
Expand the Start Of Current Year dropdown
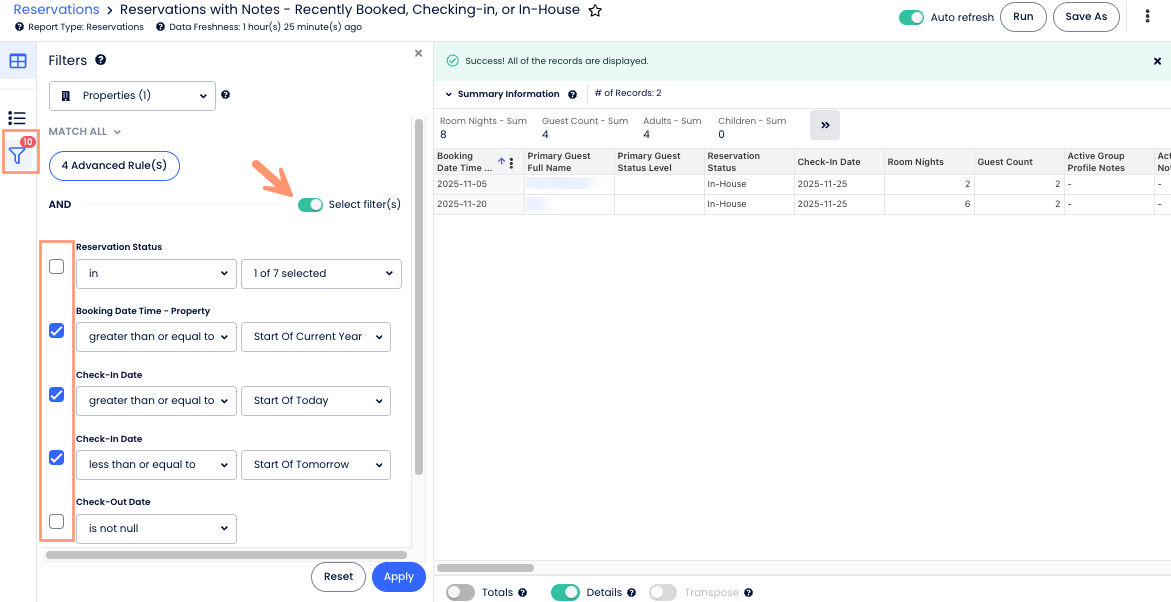(316, 337)
